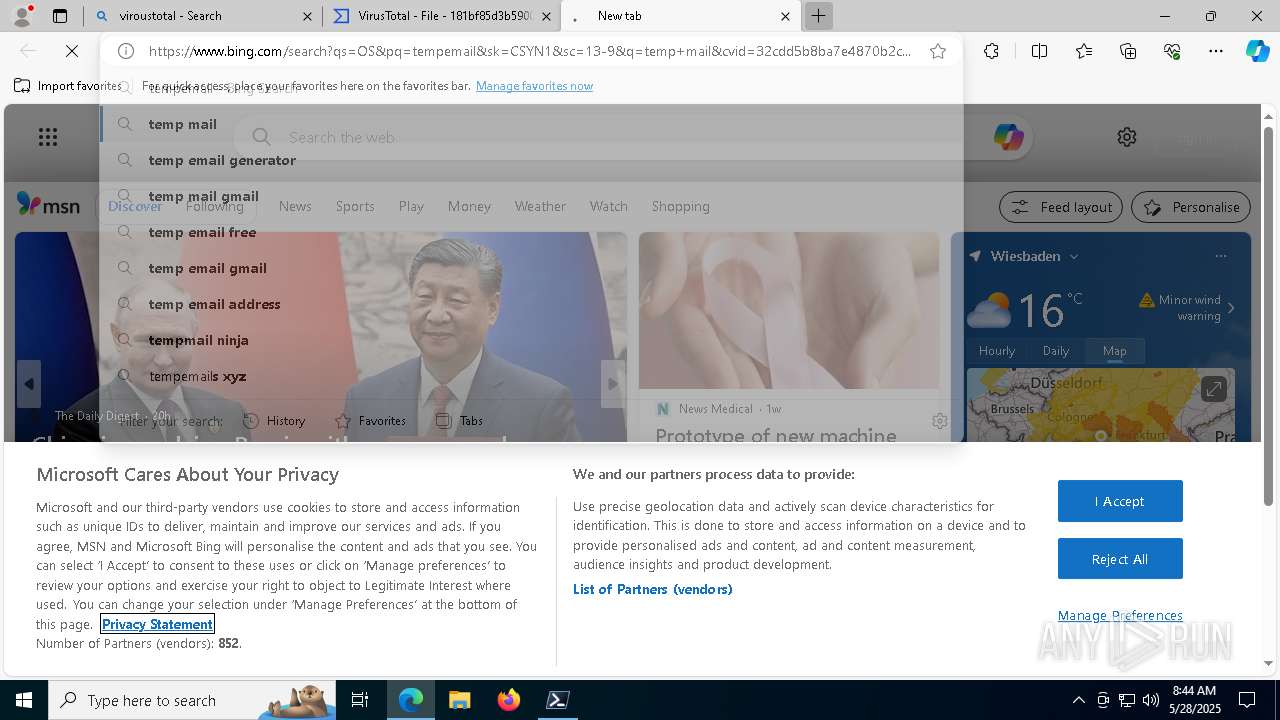Switch the weather view to Daily

point(1056,351)
